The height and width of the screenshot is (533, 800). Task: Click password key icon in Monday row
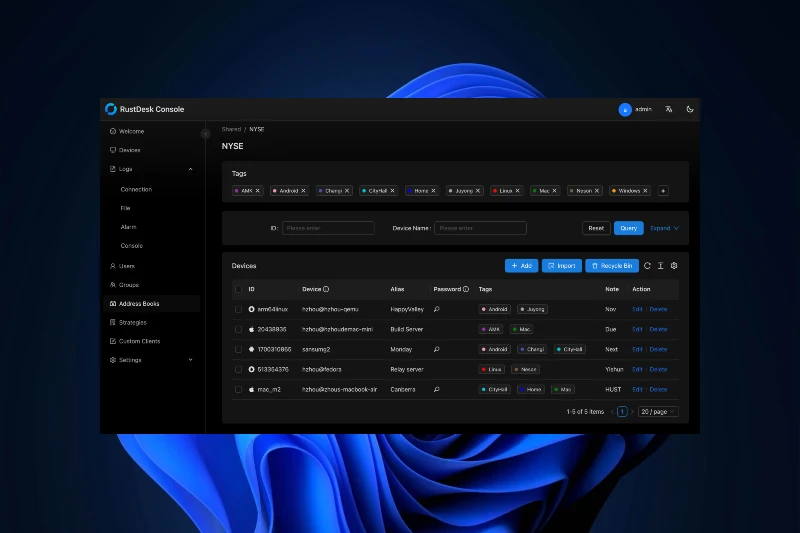click(x=437, y=349)
